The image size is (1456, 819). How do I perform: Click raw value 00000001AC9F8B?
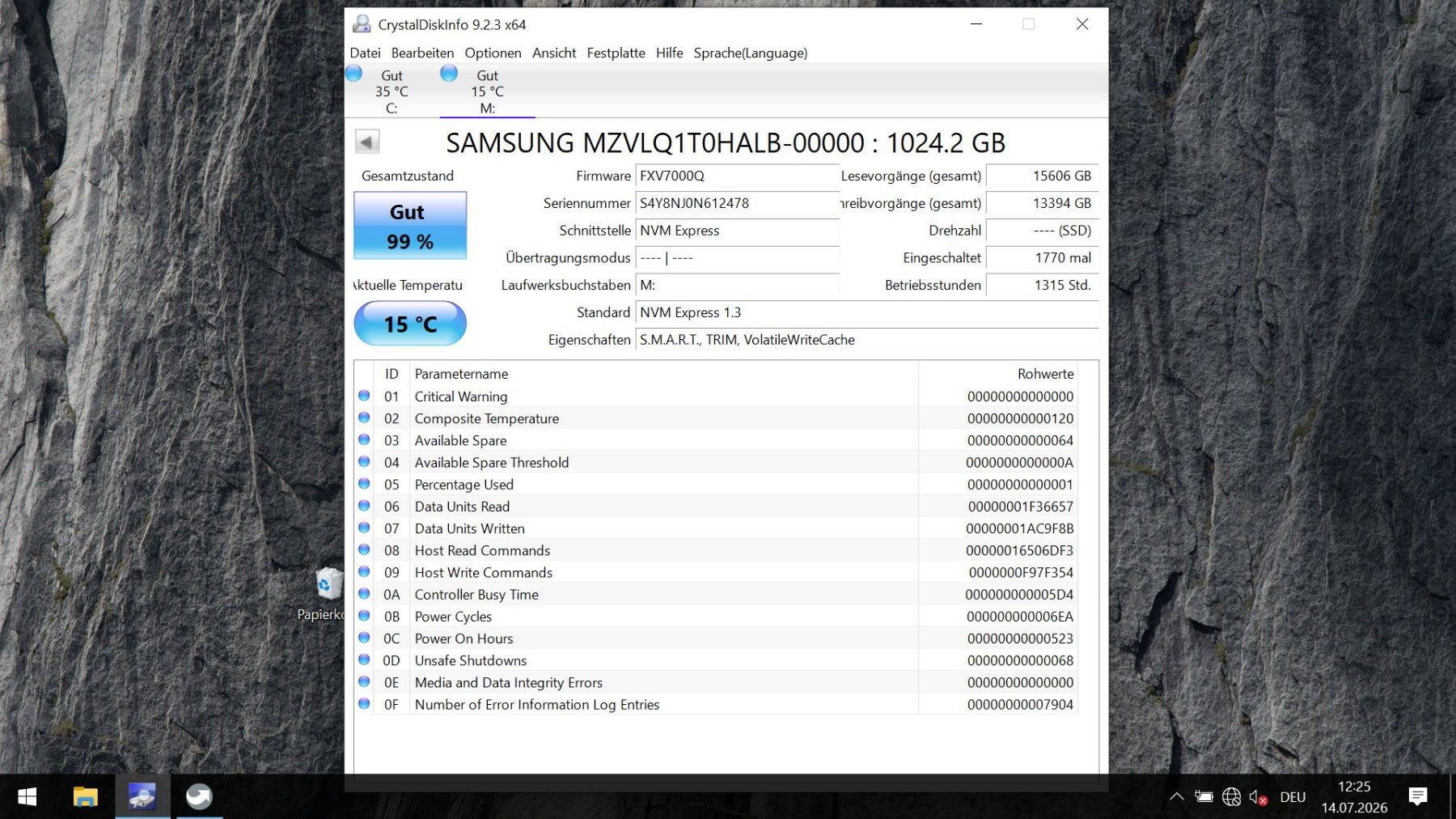[x=1020, y=528]
